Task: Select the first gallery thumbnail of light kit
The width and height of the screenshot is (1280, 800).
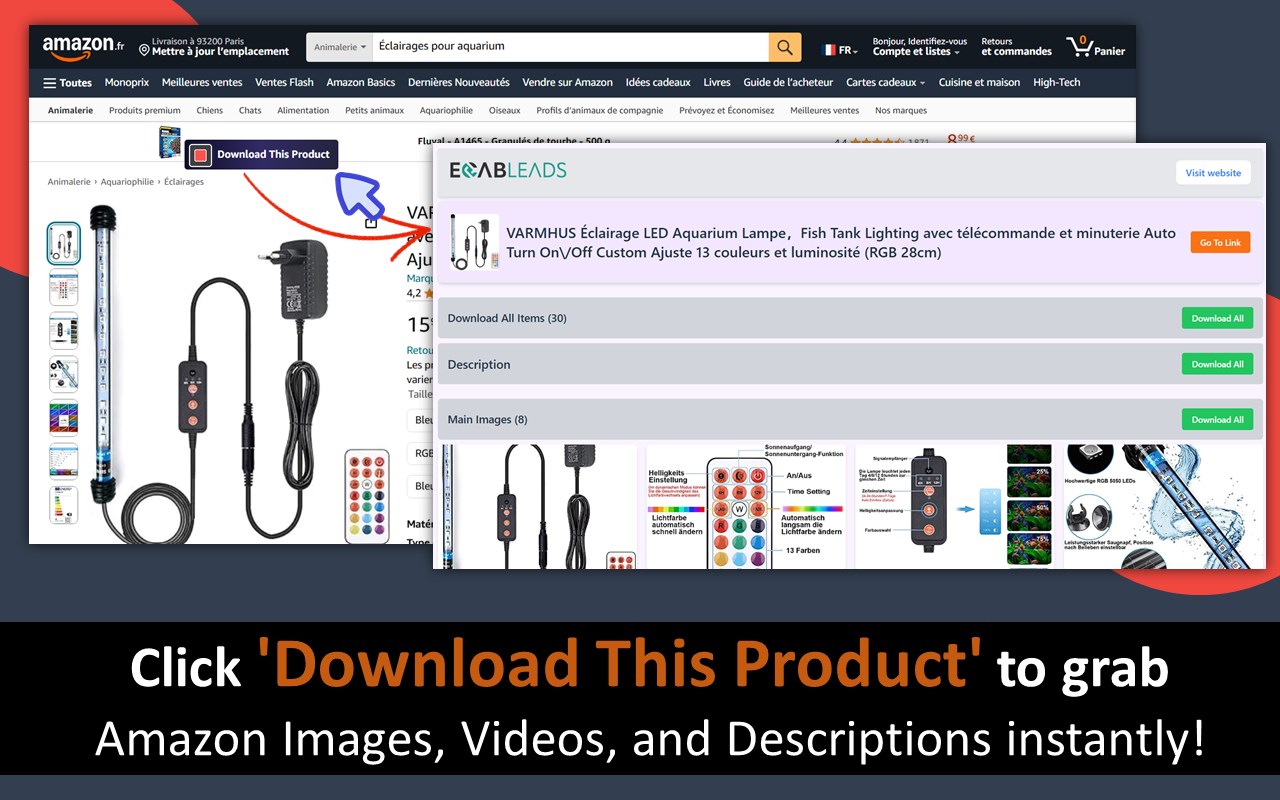Action: point(64,243)
